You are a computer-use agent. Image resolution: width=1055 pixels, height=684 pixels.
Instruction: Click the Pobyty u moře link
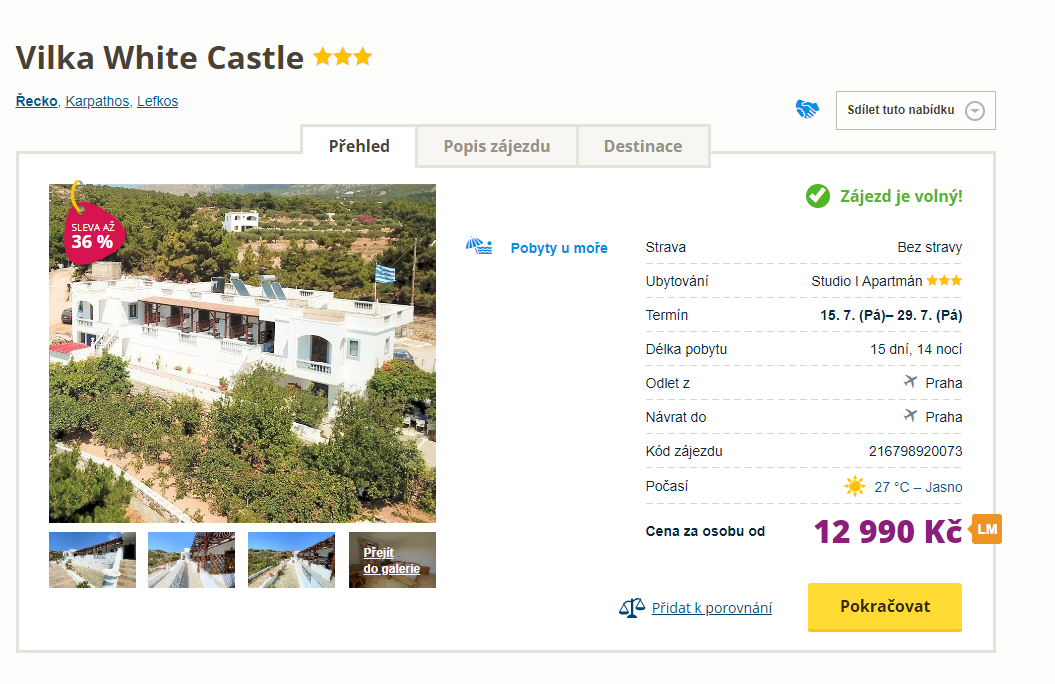559,248
